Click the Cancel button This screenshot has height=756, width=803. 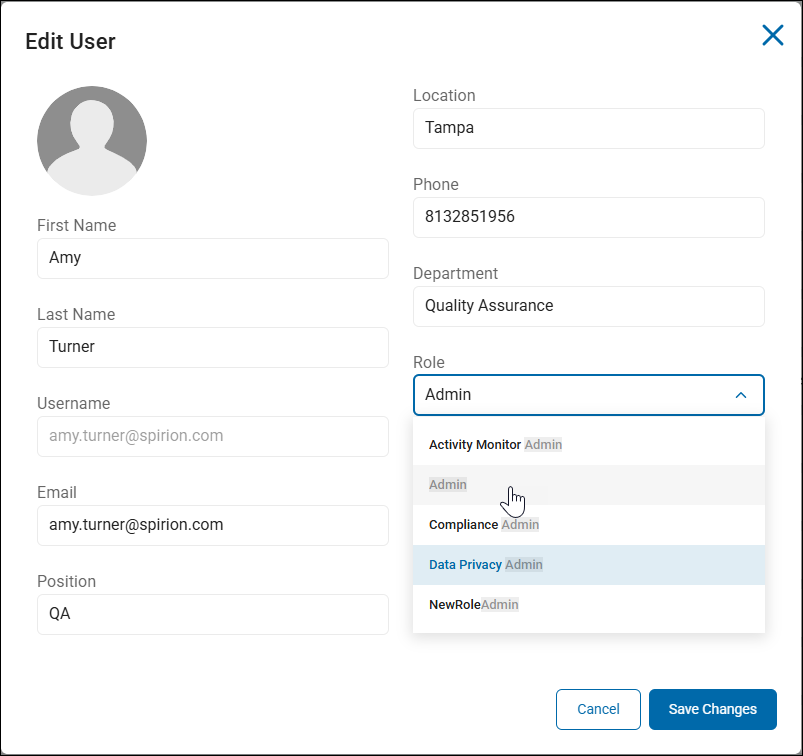598,709
